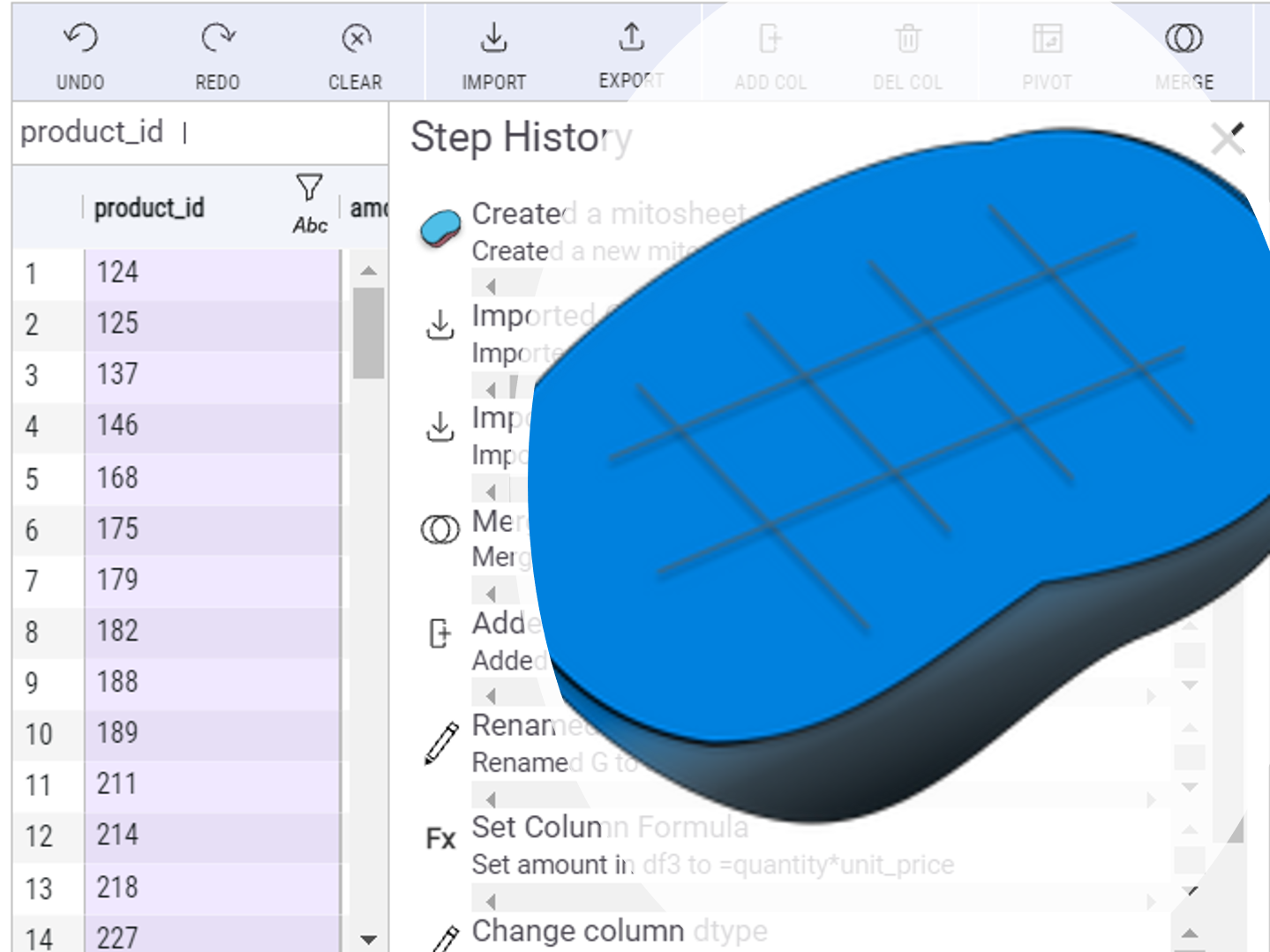Click the formula bar showing product_id
The height and width of the screenshot is (952, 1270).
pyautogui.click(x=199, y=133)
